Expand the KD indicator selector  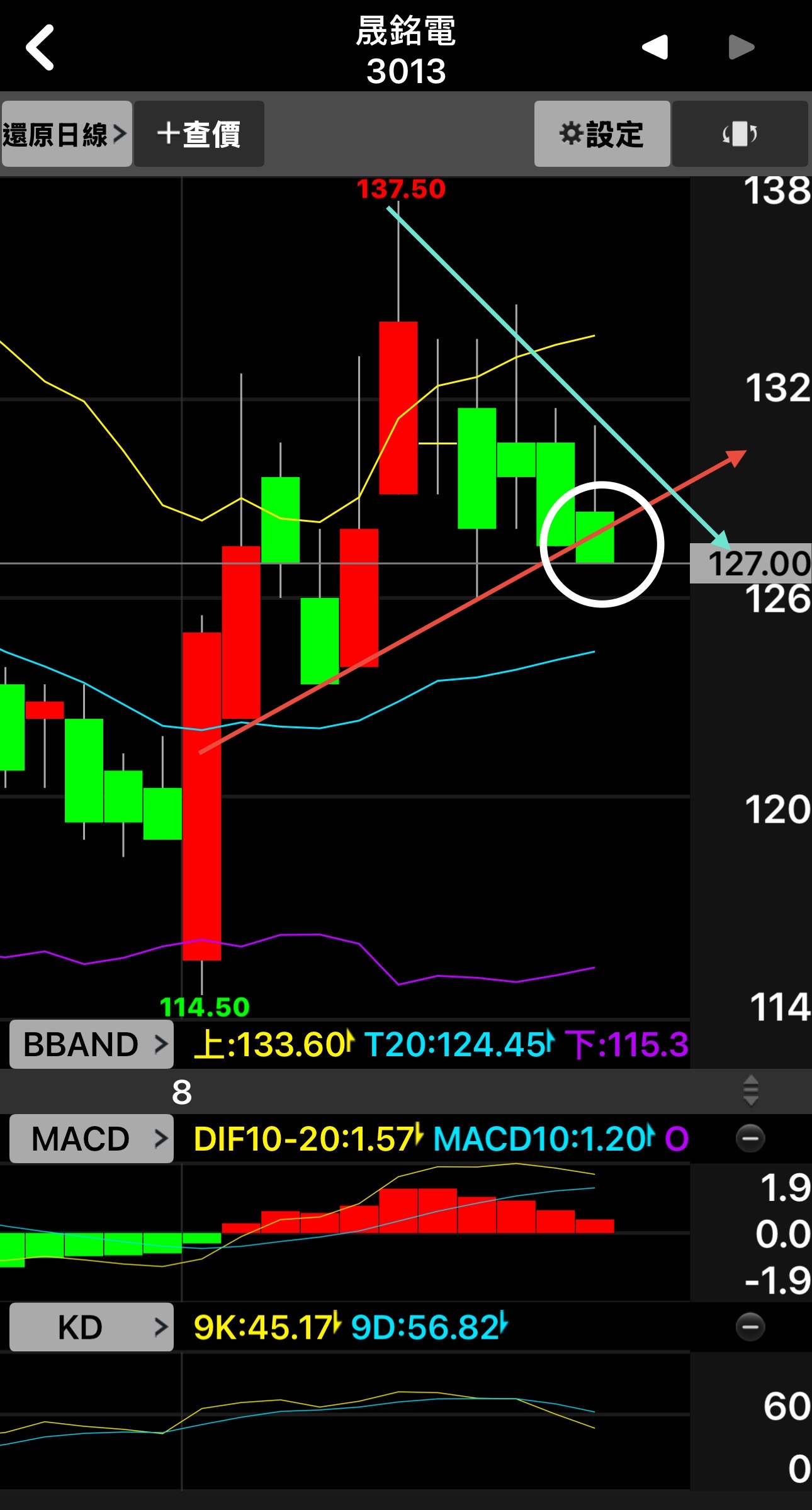[91, 1327]
